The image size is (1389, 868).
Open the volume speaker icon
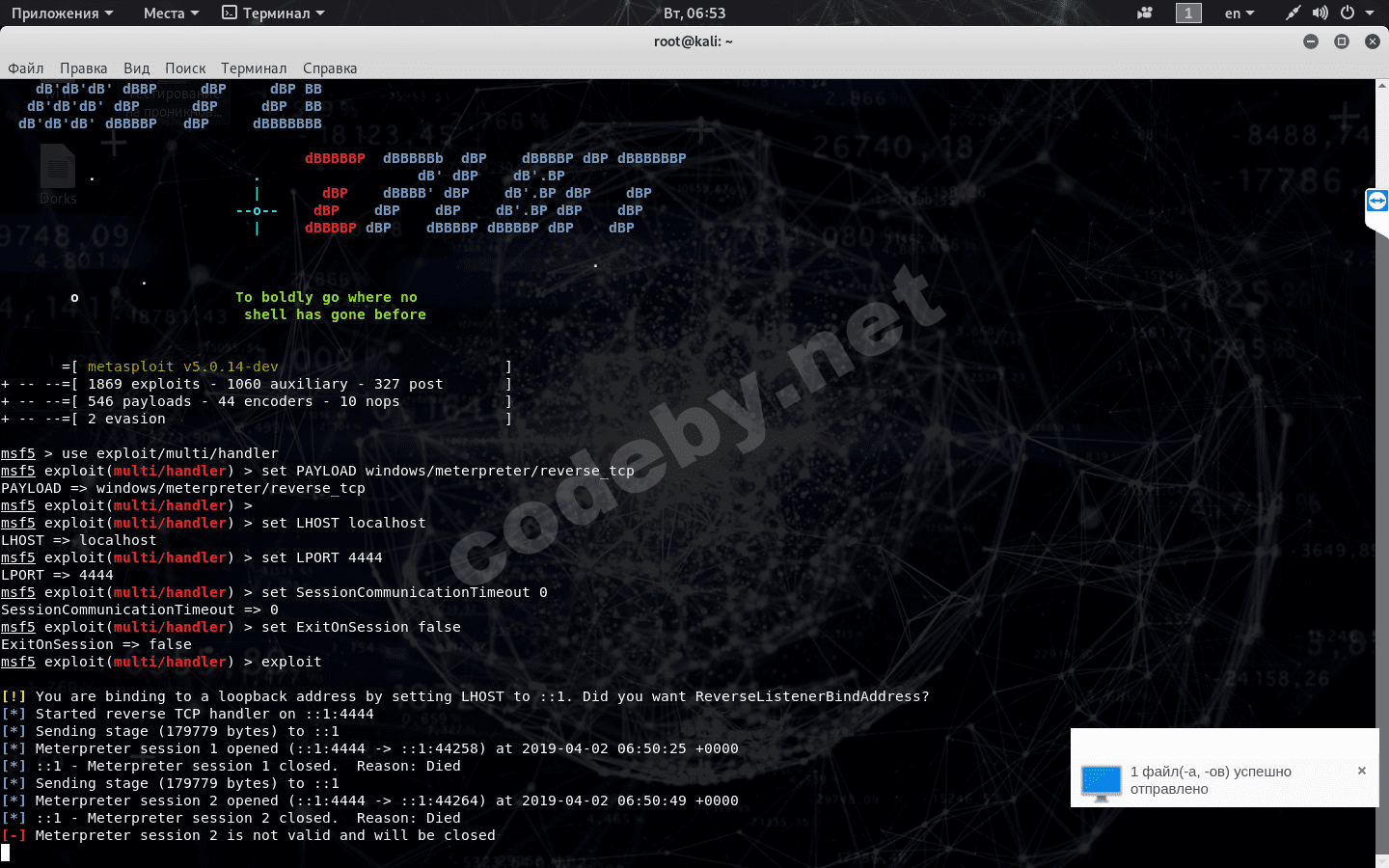(1321, 14)
